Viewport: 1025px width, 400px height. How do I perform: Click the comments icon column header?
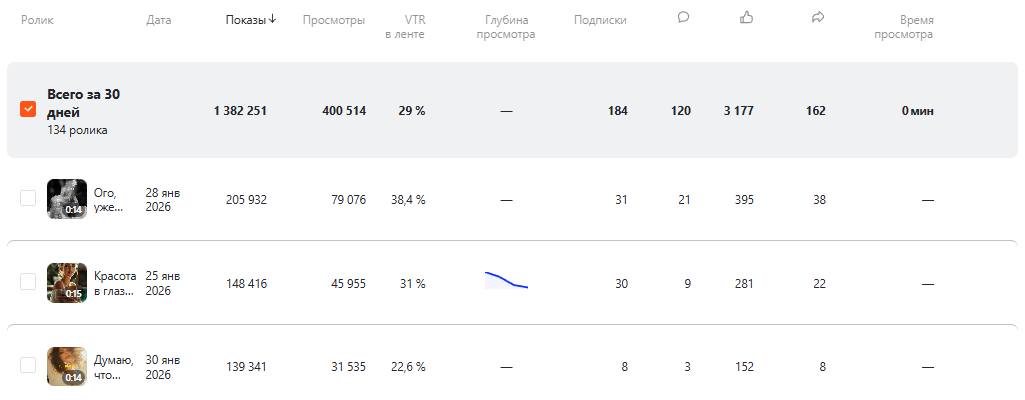click(683, 17)
